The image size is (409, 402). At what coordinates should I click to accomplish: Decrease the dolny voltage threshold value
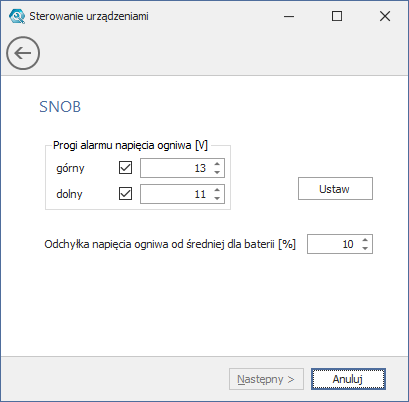(217, 198)
